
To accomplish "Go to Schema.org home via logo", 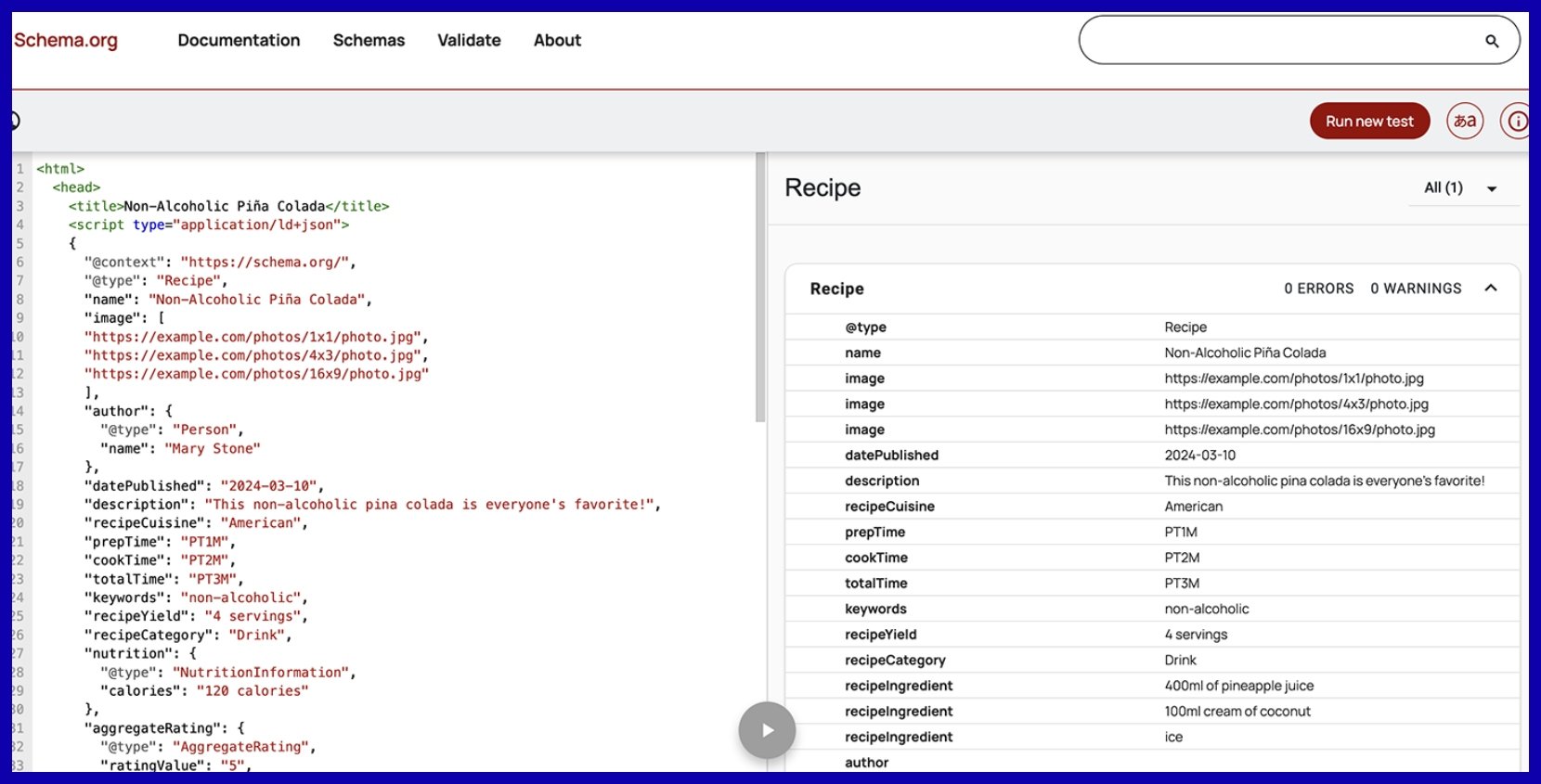I will point(66,41).
